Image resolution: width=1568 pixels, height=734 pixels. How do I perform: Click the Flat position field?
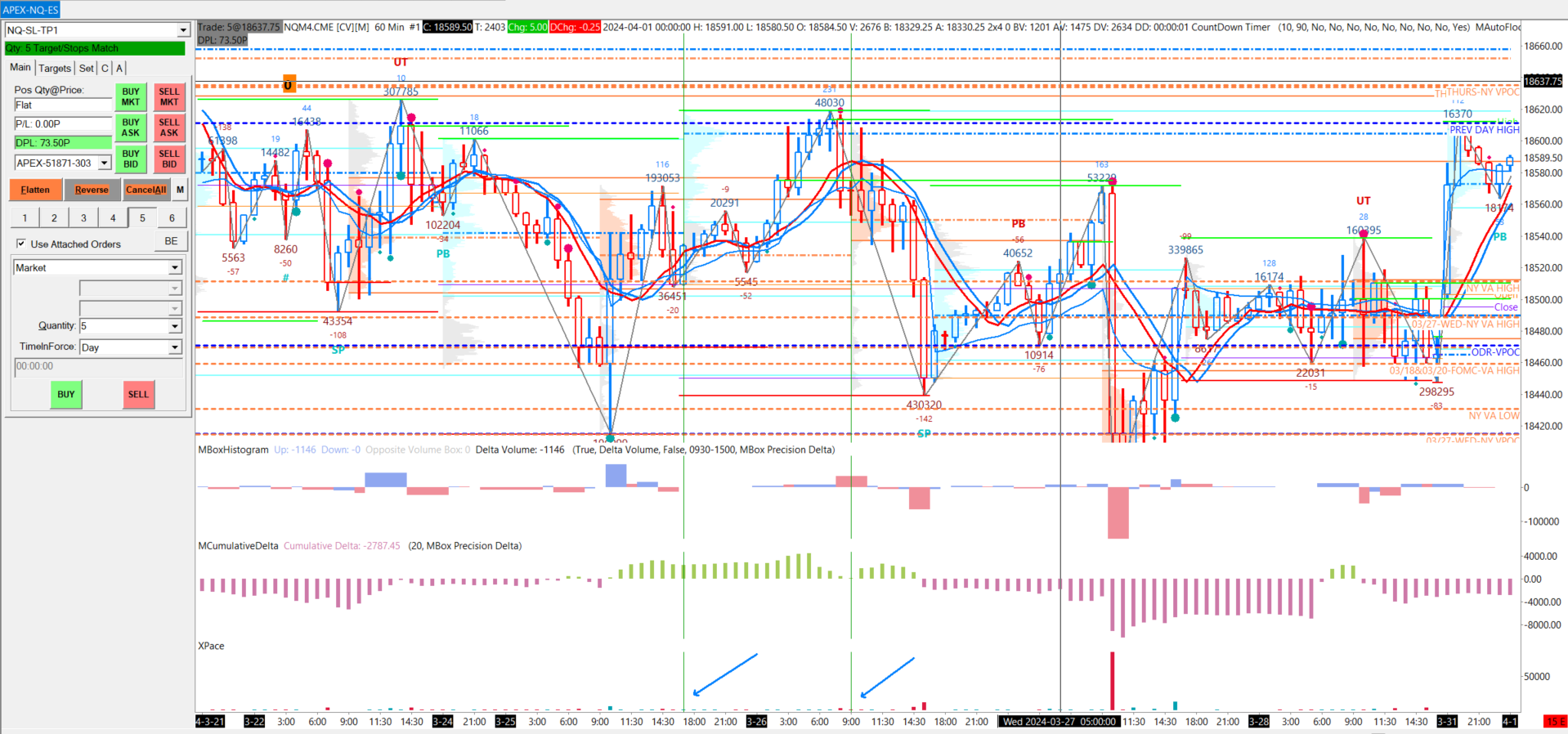[62, 105]
